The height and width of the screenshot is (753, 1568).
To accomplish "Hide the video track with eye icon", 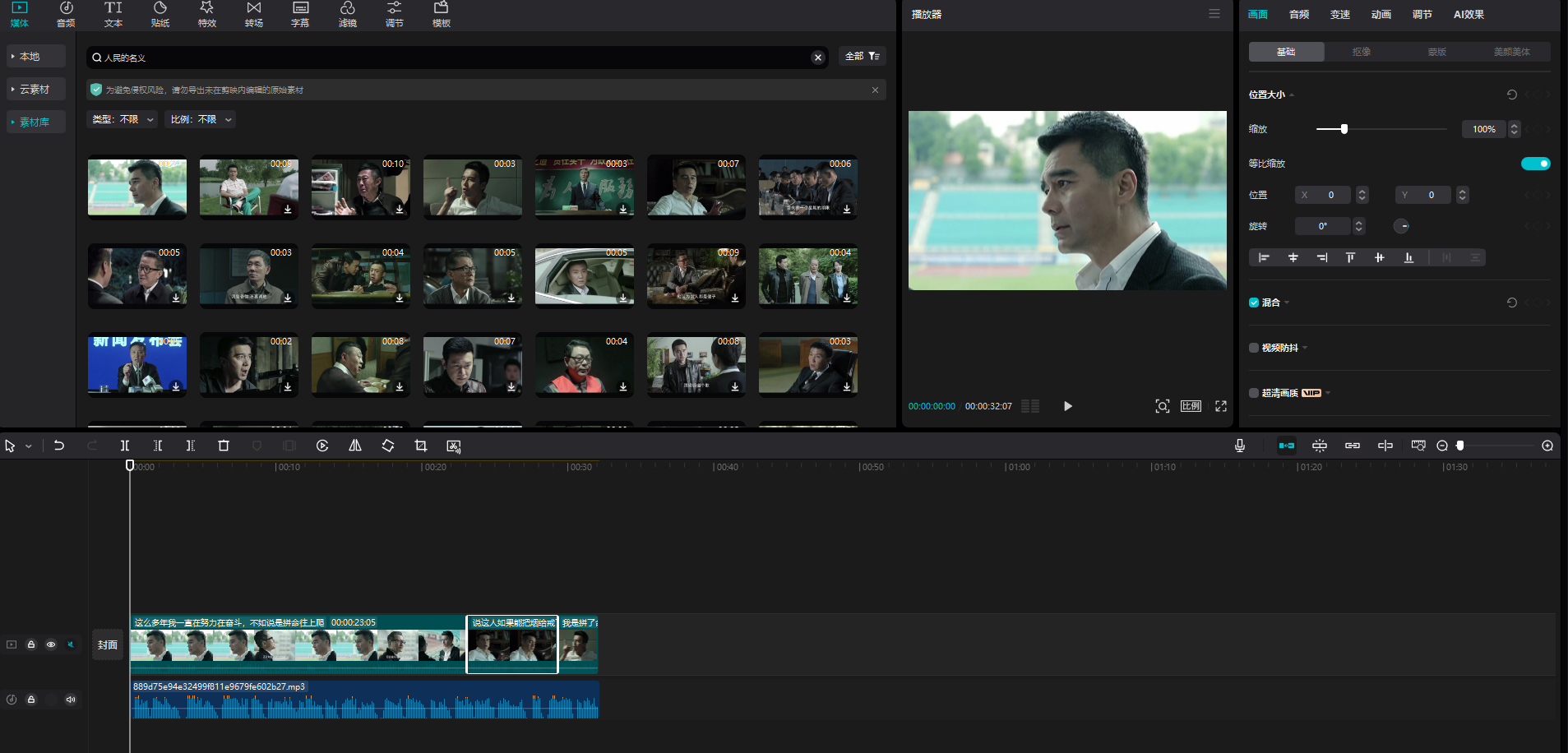I will point(51,644).
